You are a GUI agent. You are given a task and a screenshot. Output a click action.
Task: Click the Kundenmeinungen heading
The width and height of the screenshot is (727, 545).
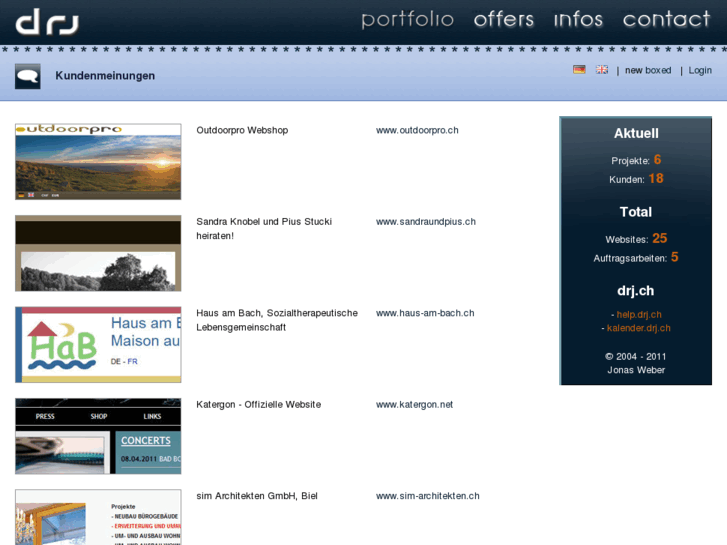[x=105, y=76]
